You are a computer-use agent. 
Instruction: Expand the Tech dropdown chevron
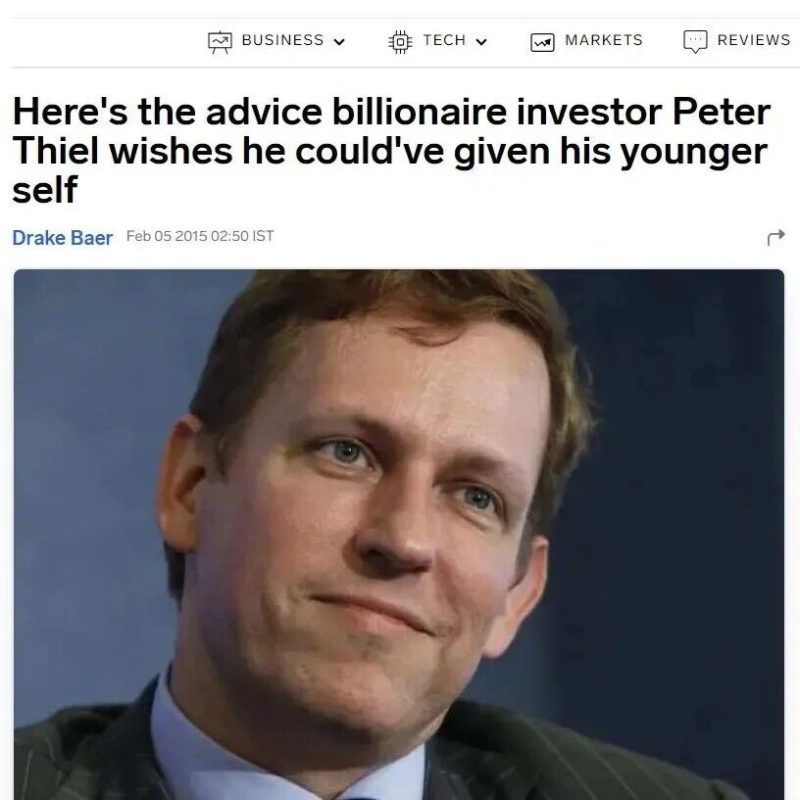(x=481, y=41)
